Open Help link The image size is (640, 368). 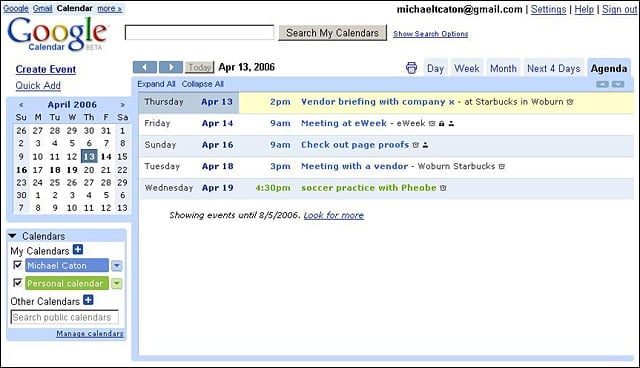(584, 9)
